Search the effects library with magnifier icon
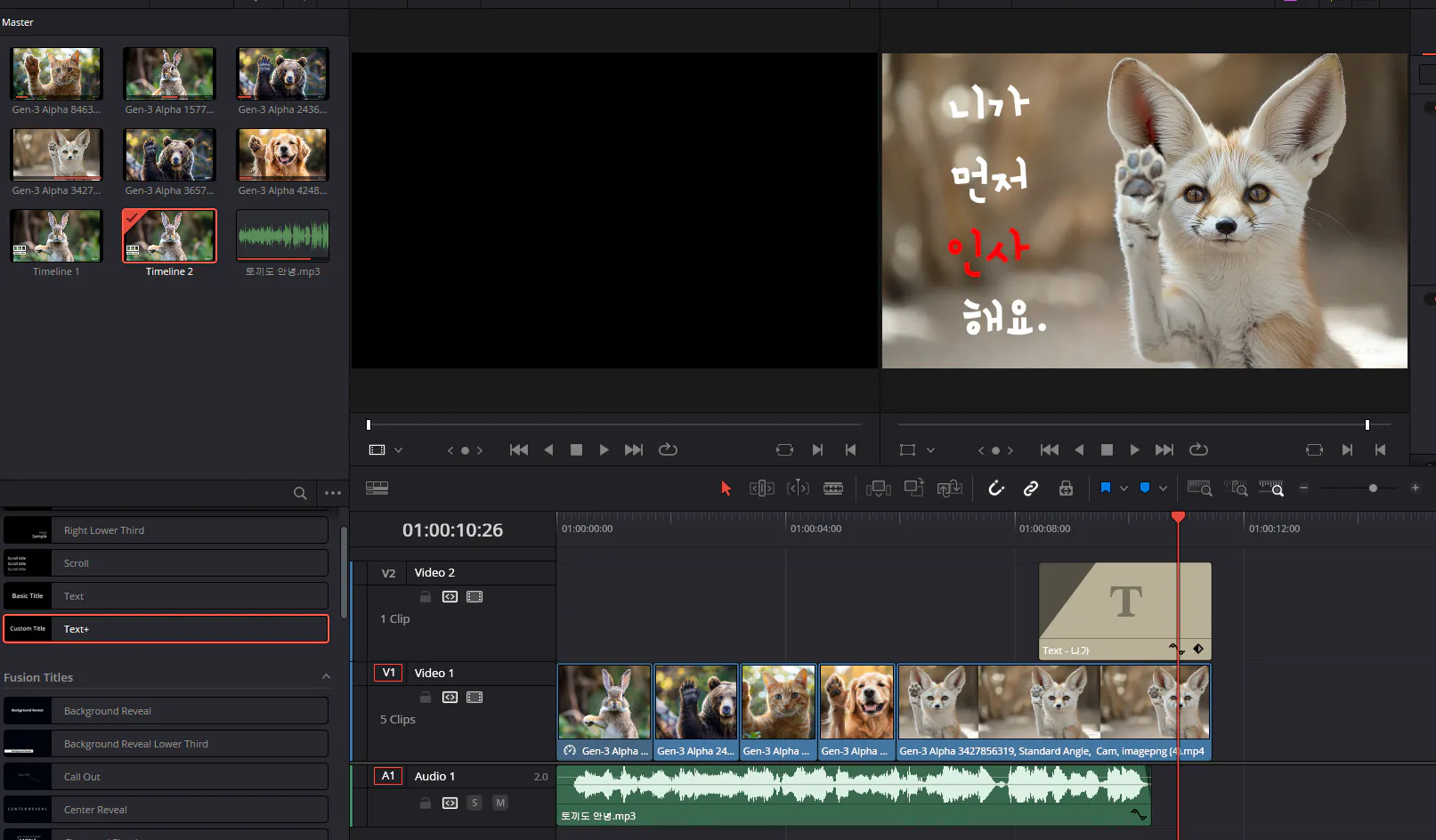Image resolution: width=1436 pixels, height=840 pixels. (x=300, y=493)
